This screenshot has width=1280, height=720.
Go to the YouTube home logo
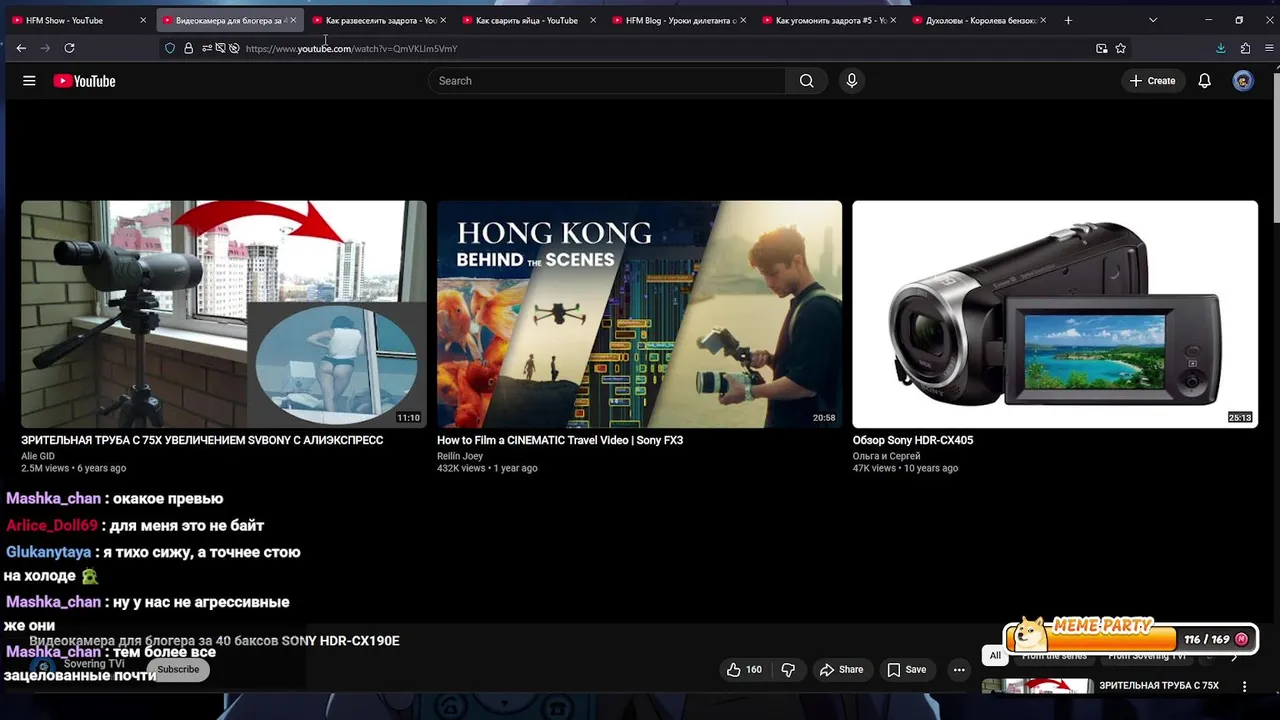[x=84, y=81]
